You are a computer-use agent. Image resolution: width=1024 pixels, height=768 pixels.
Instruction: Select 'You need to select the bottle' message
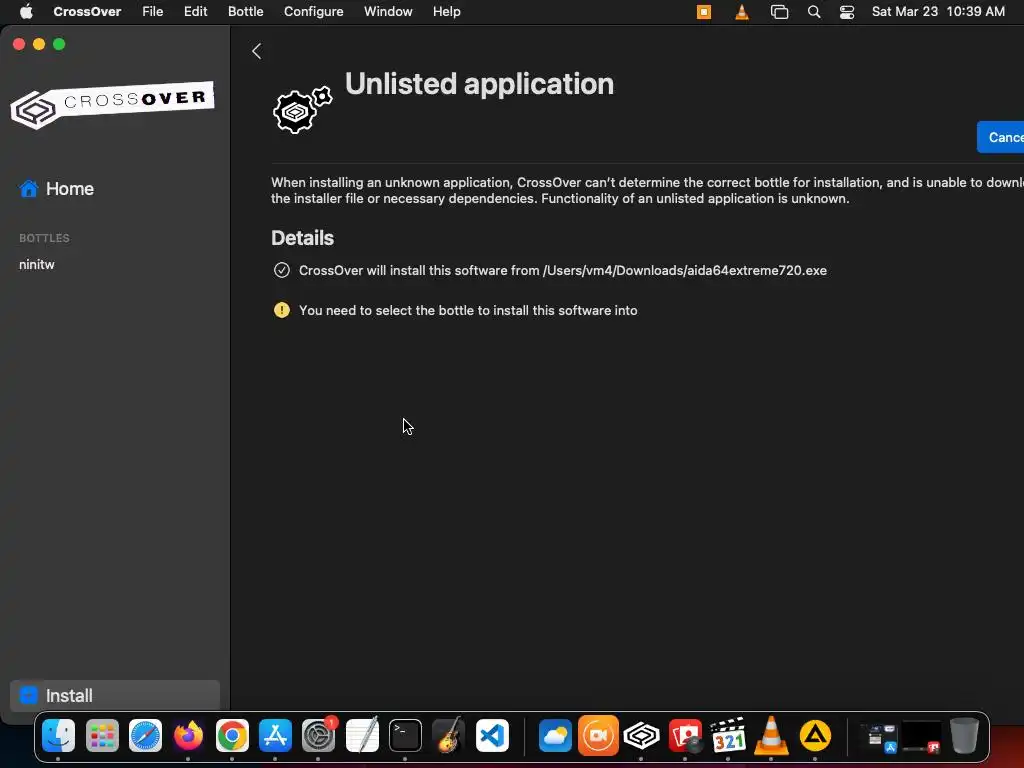pyautogui.click(x=468, y=310)
